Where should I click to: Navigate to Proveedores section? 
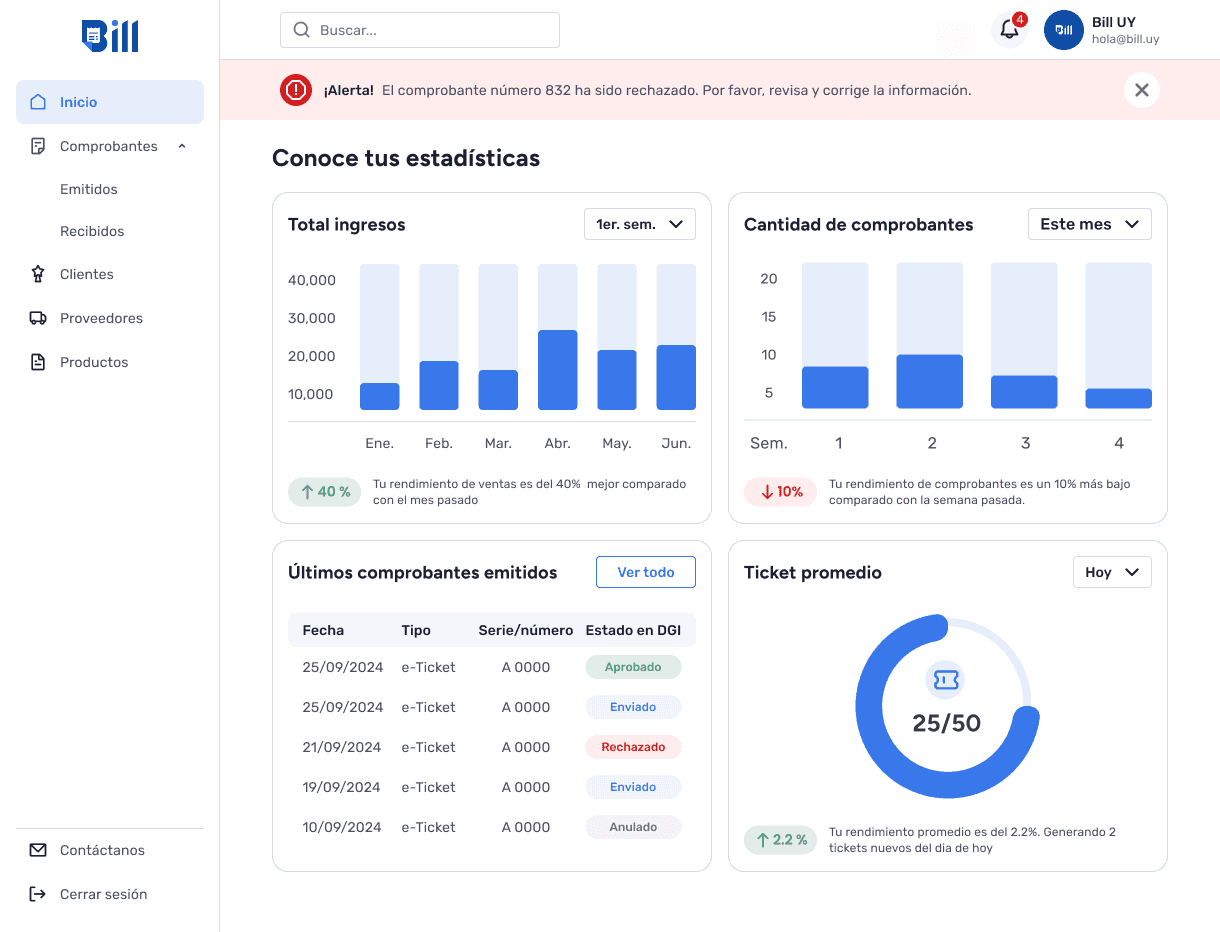tap(101, 318)
